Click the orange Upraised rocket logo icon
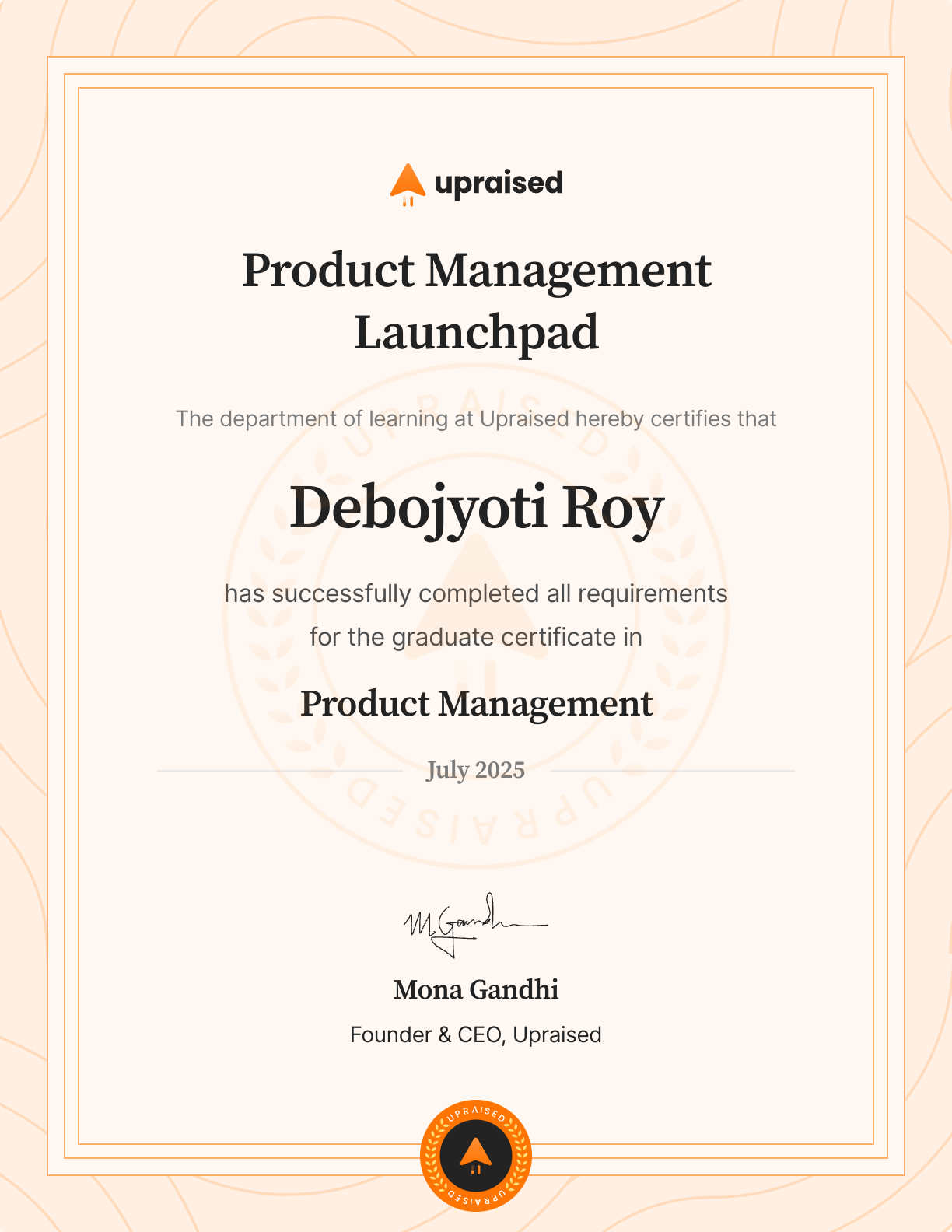Viewport: 952px width, 1232px height. (x=408, y=185)
